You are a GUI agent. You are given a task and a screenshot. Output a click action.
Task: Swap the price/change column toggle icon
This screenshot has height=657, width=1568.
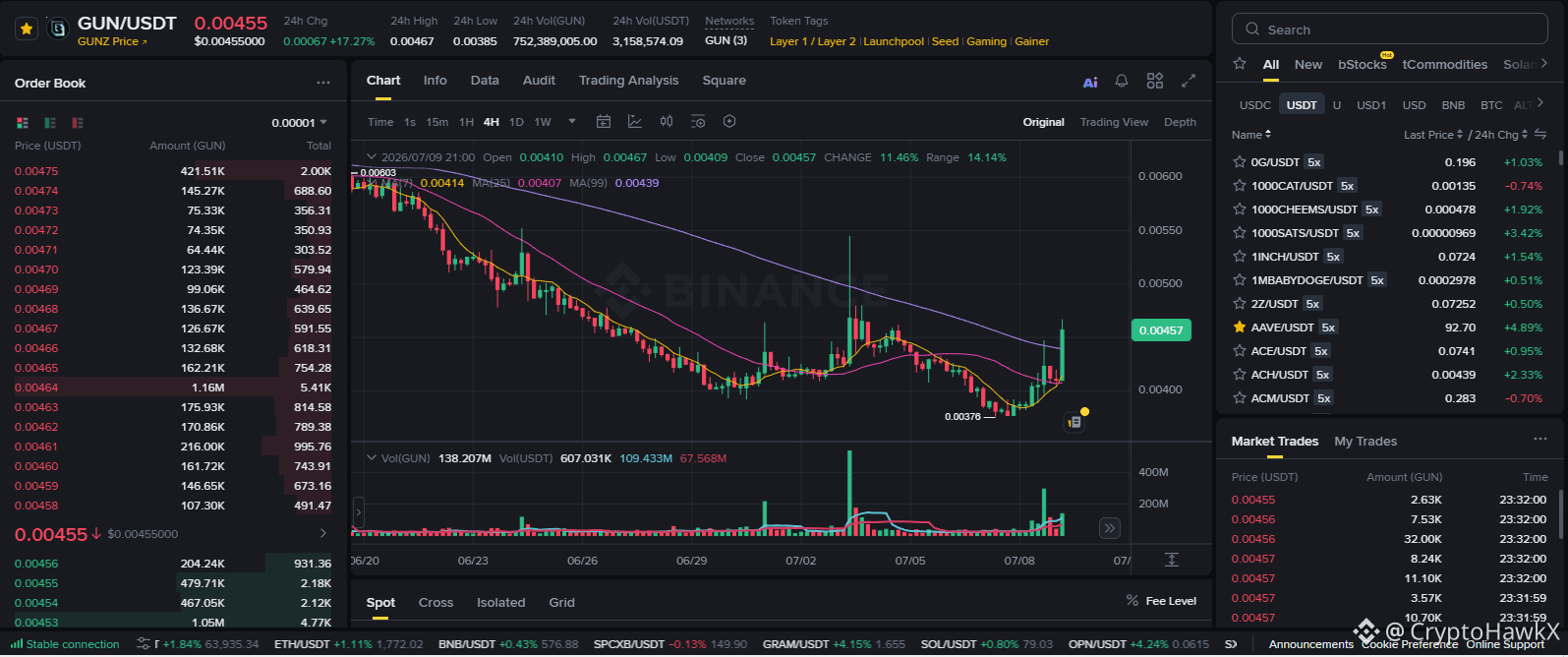1540,135
